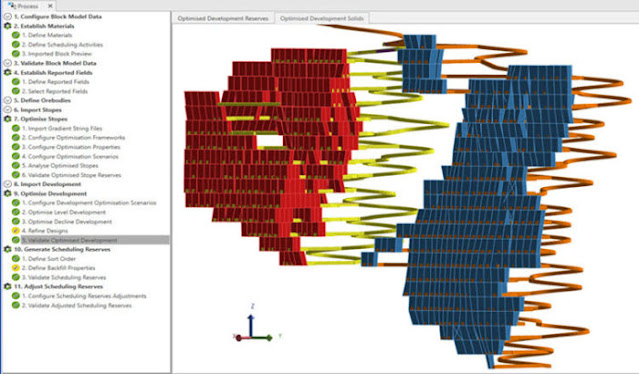This screenshot has height=374, width=639.
Task: Click gear icon beside Optimise Stopes
Action: point(7,119)
